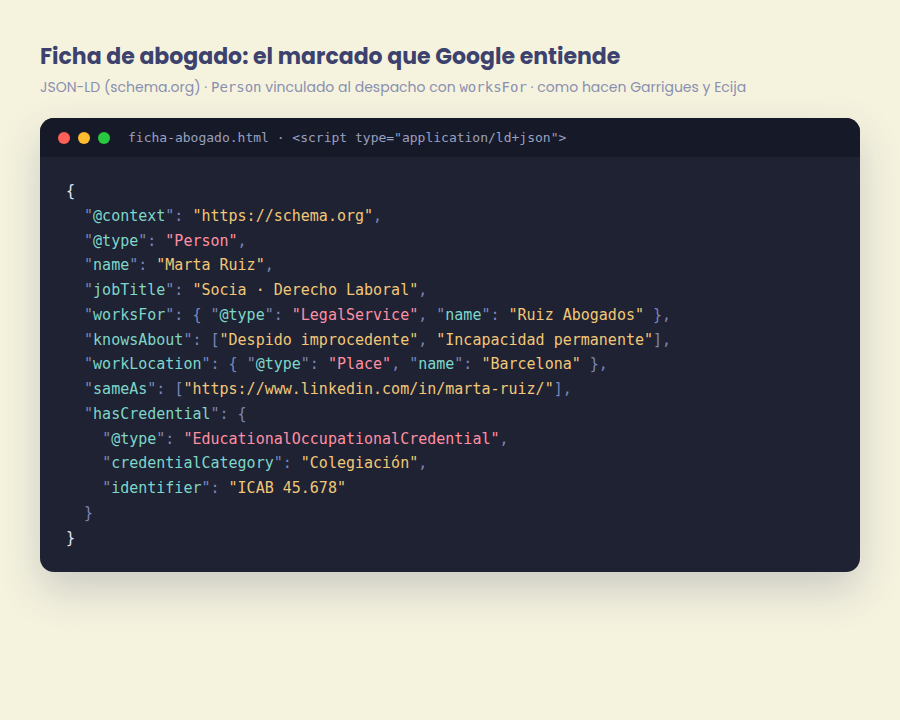Click the green maximize dot
900x720 pixels.
click(104, 138)
